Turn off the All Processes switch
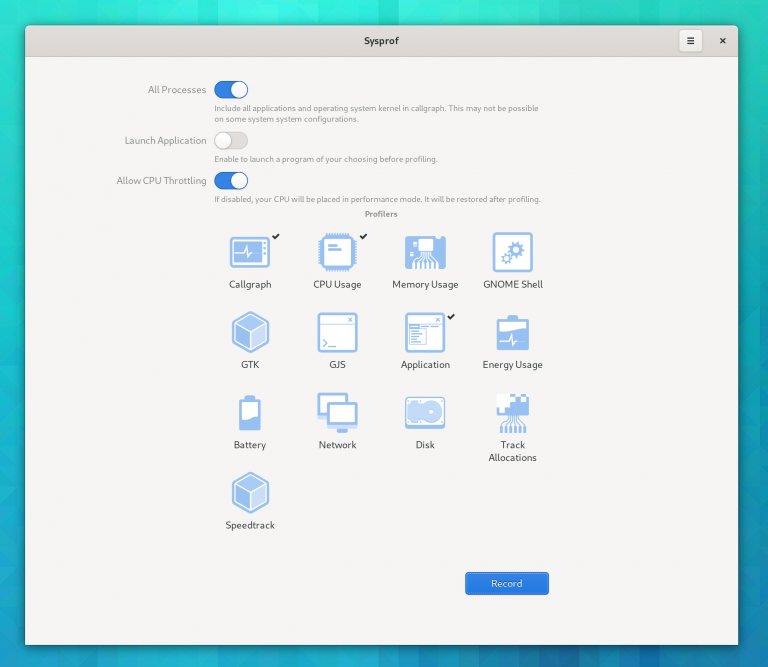768x667 pixels. tap(231, 90)
